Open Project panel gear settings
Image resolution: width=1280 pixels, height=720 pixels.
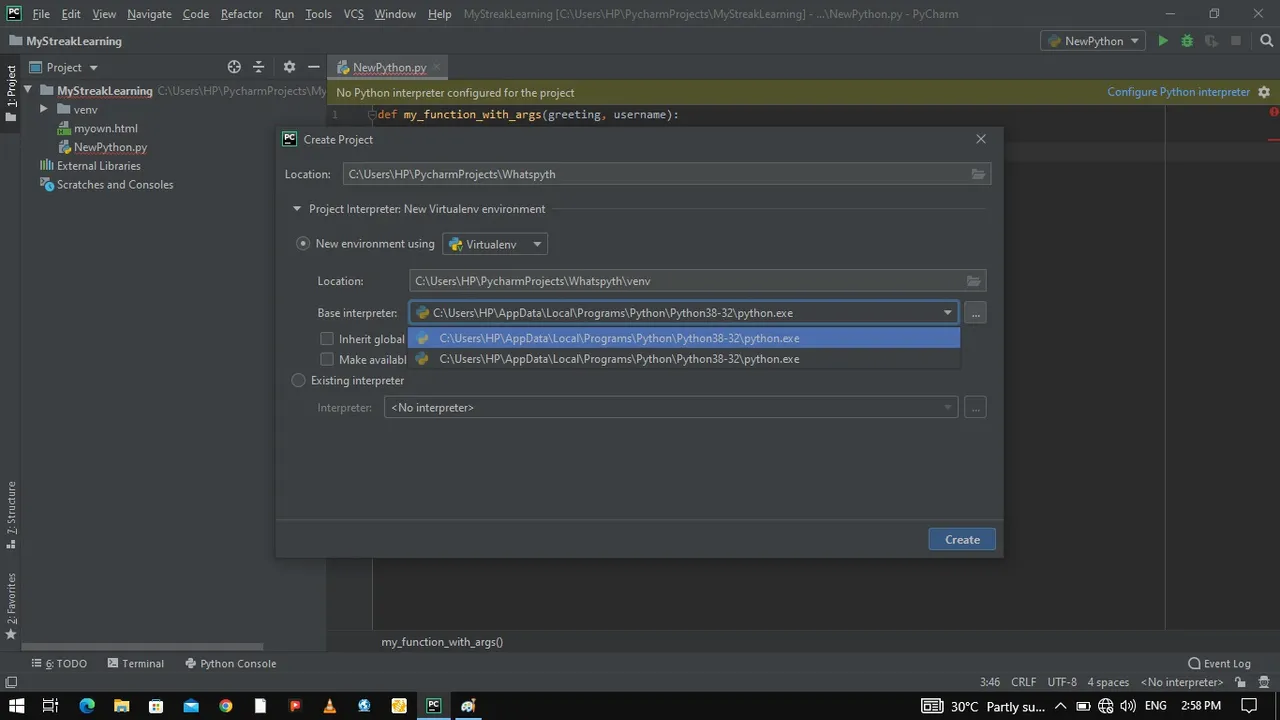pos(289,67)
